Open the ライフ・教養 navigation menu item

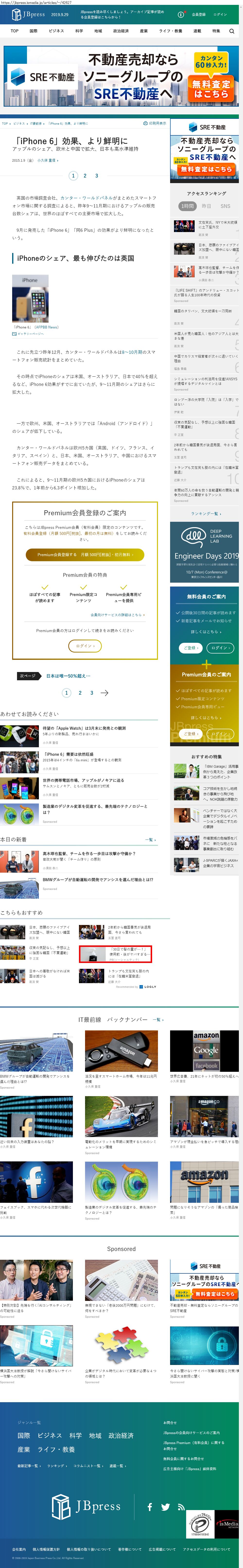pyautogui.click(x=171, y=31)
